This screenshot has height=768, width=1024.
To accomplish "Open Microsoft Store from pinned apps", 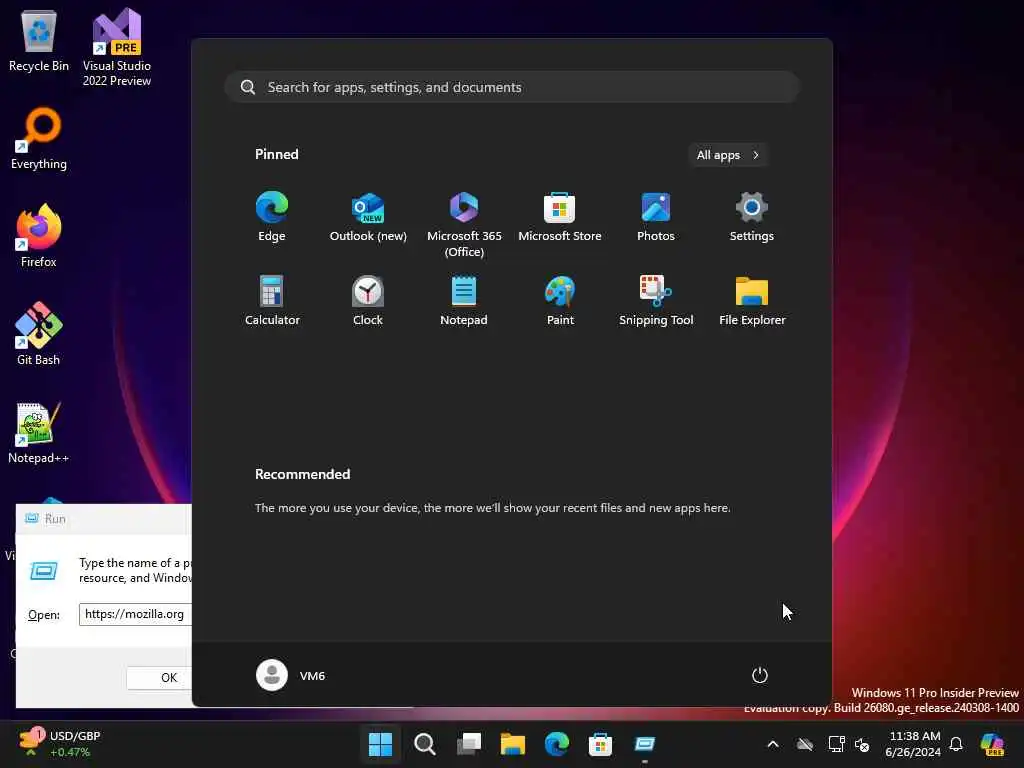I will (560, 217).
